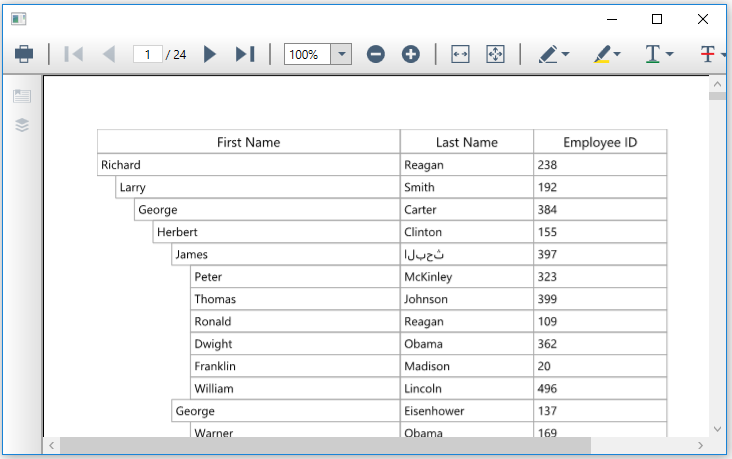
Task: Click the Madison last name cell
Action: [467, 367]
